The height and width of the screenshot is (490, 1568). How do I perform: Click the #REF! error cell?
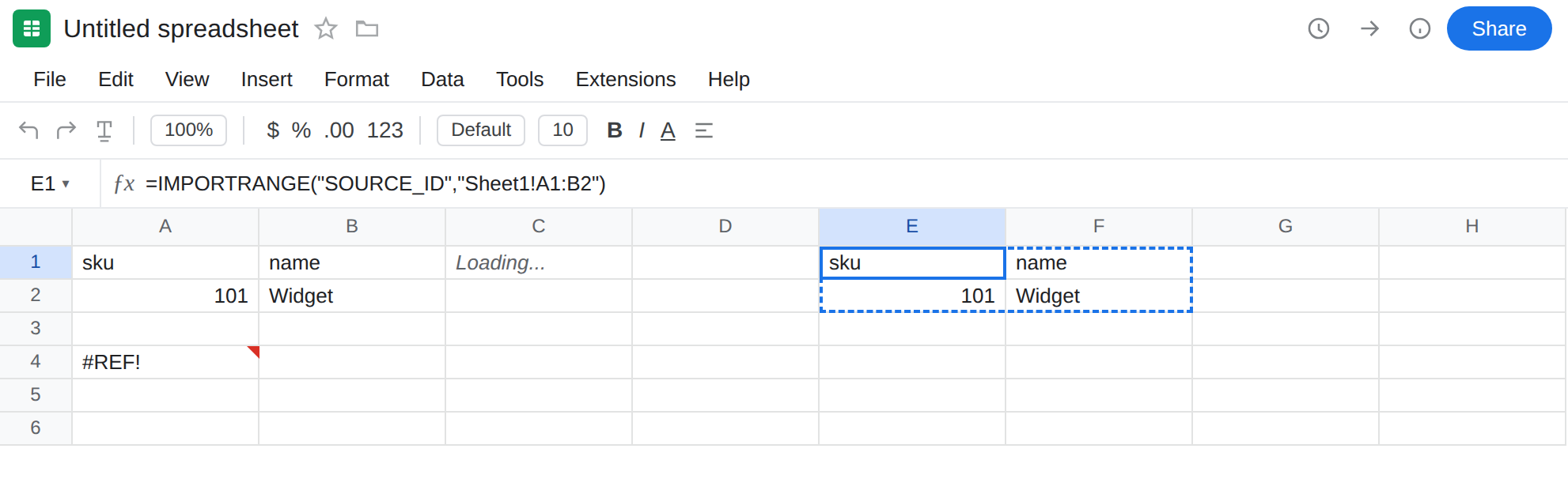tap(165, 362)
